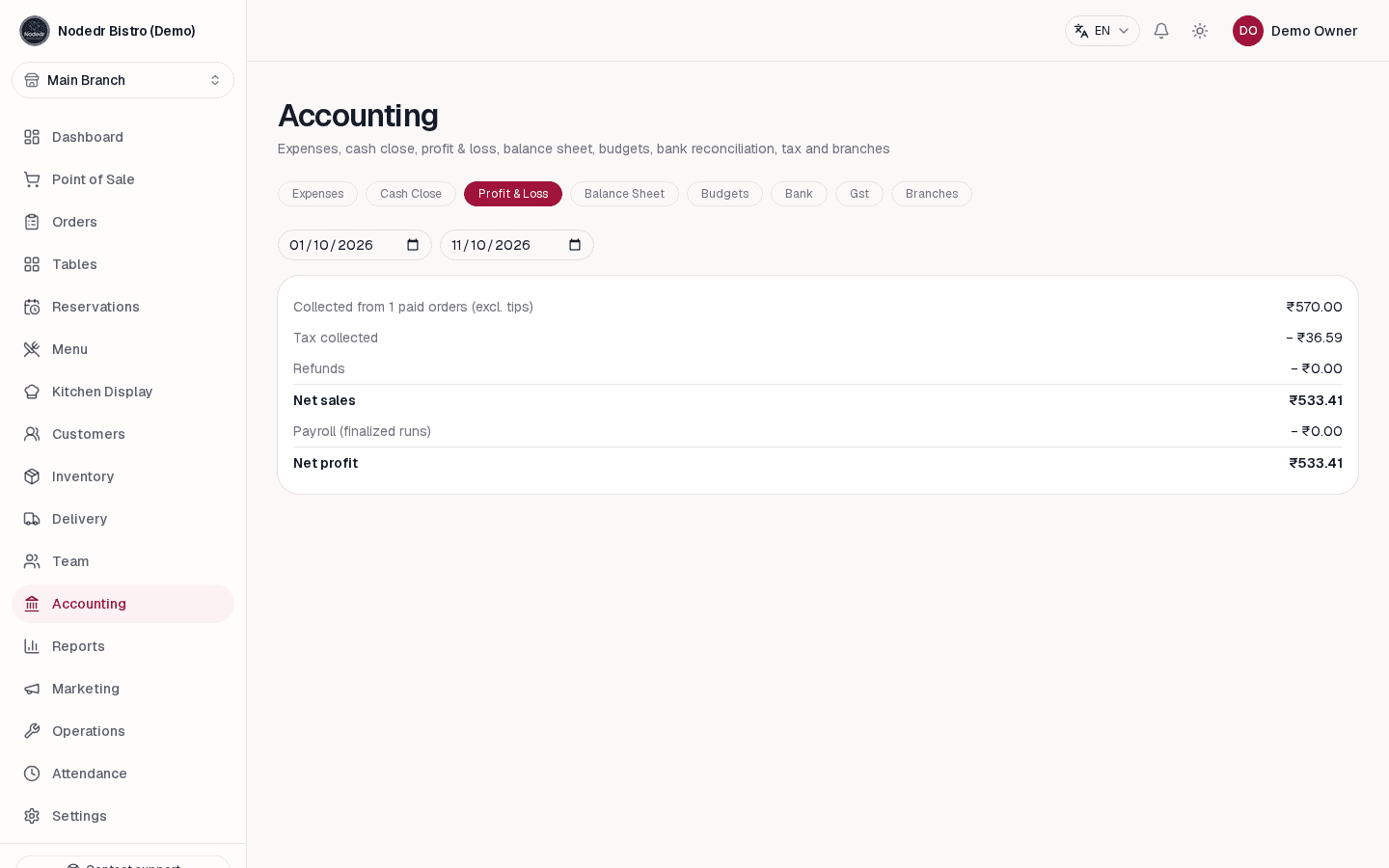This screenshot has width=1389, height=868.
Task: Click the Reservations calendar icon
Action: (32, 307)
